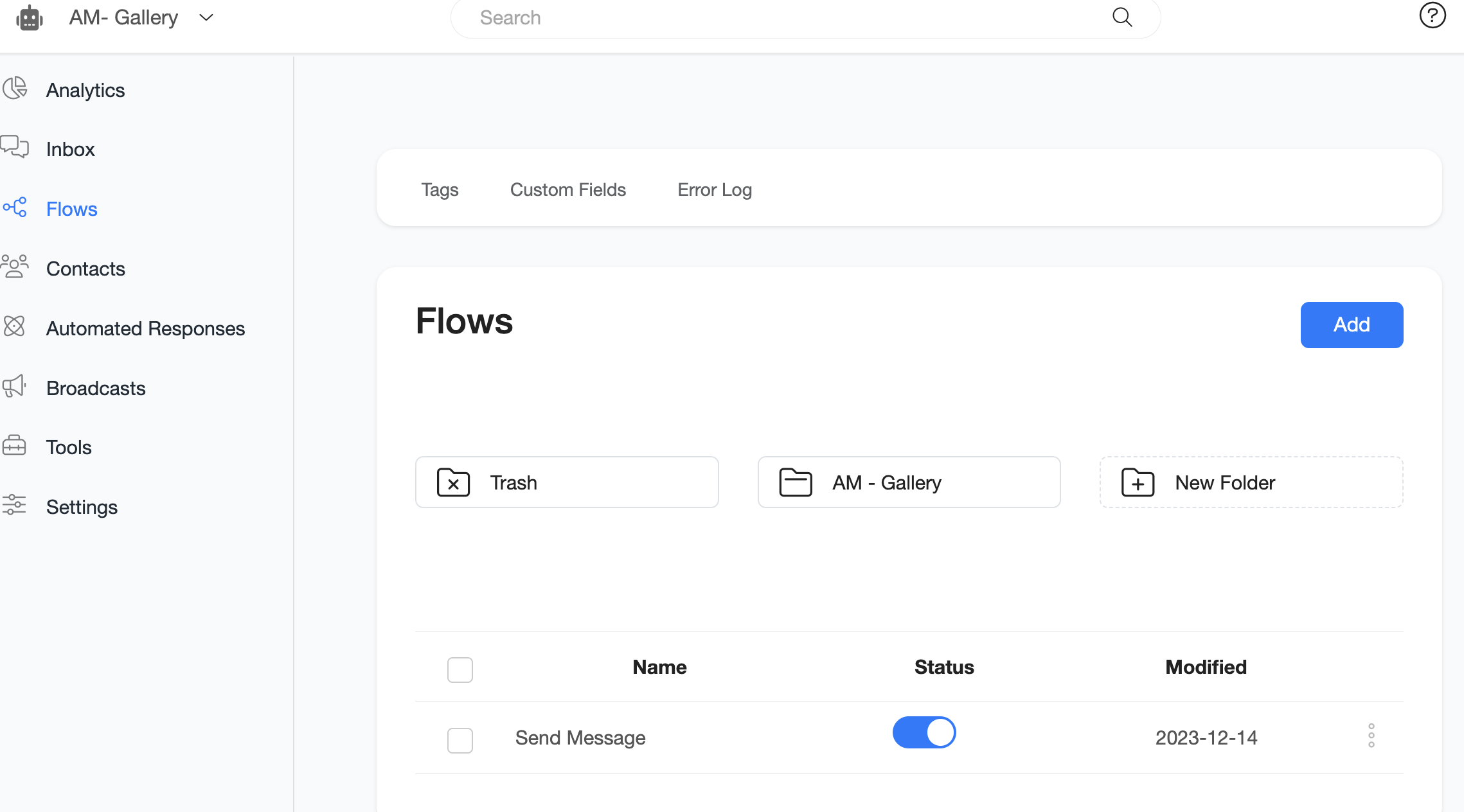Screen dimensions: 1464x812
Task: Open the Error Log tab
Action: (x=715, y=190)
